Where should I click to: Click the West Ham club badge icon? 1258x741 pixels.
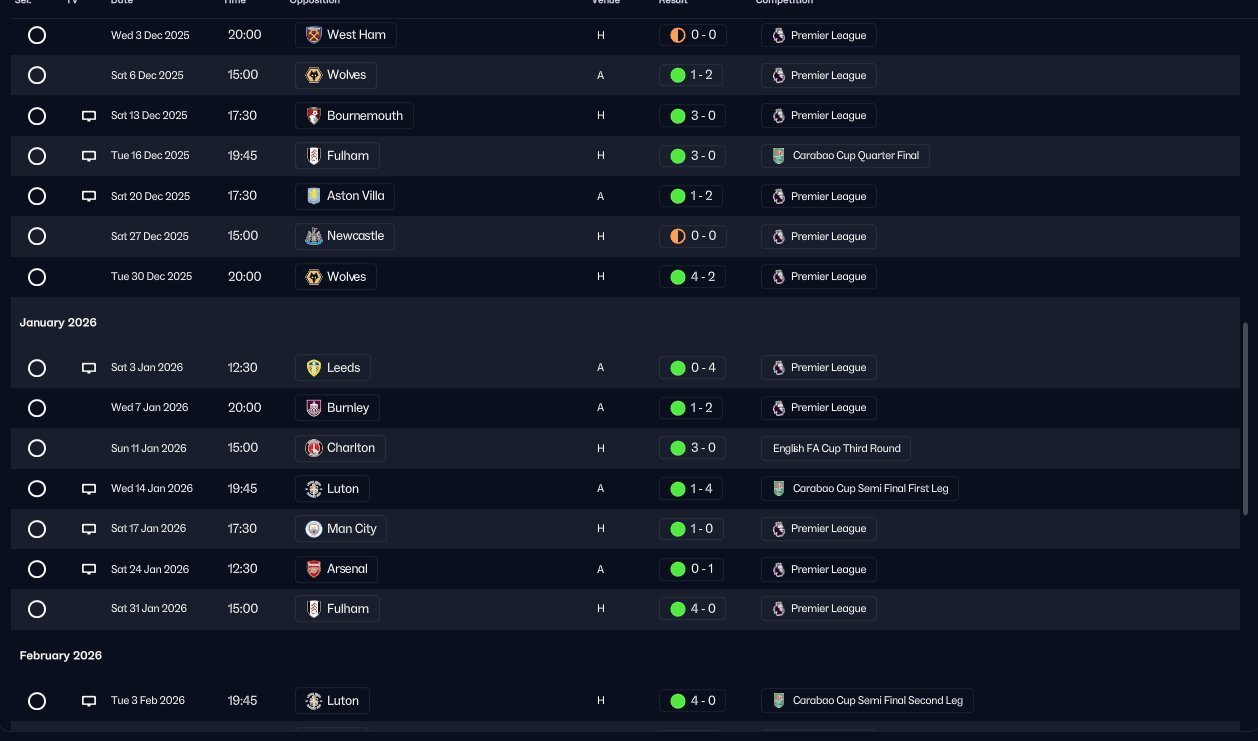[314, 35]
